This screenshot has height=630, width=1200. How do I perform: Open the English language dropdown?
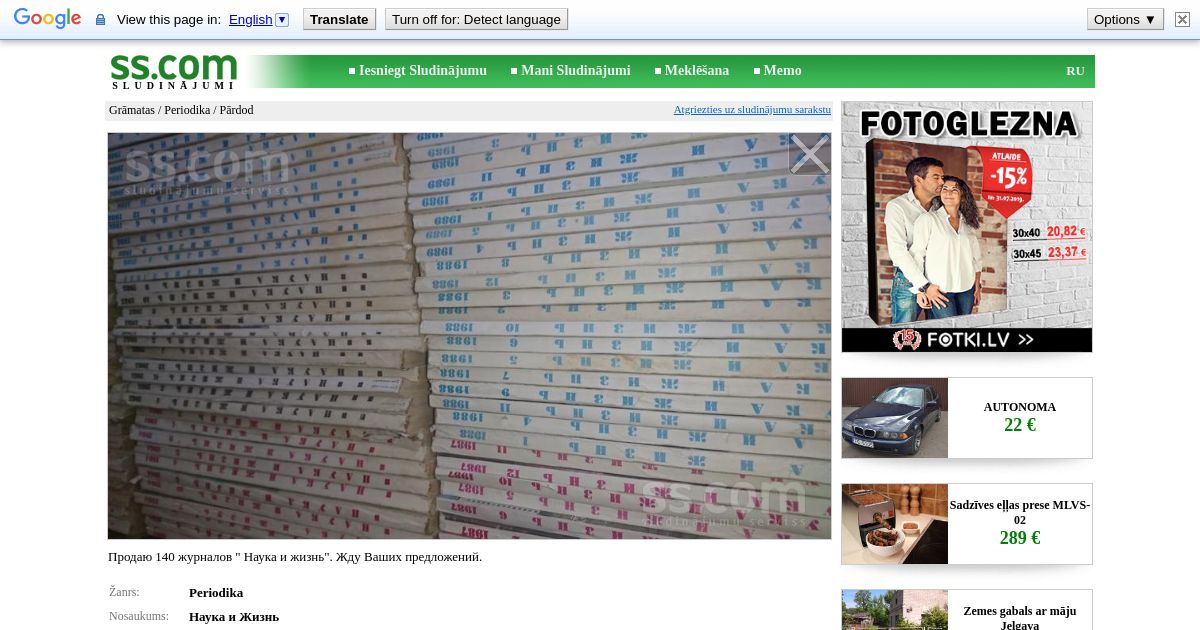click(258, 19)
